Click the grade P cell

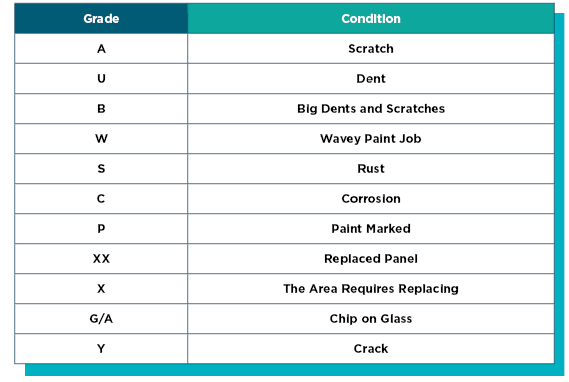click(101, 229)
